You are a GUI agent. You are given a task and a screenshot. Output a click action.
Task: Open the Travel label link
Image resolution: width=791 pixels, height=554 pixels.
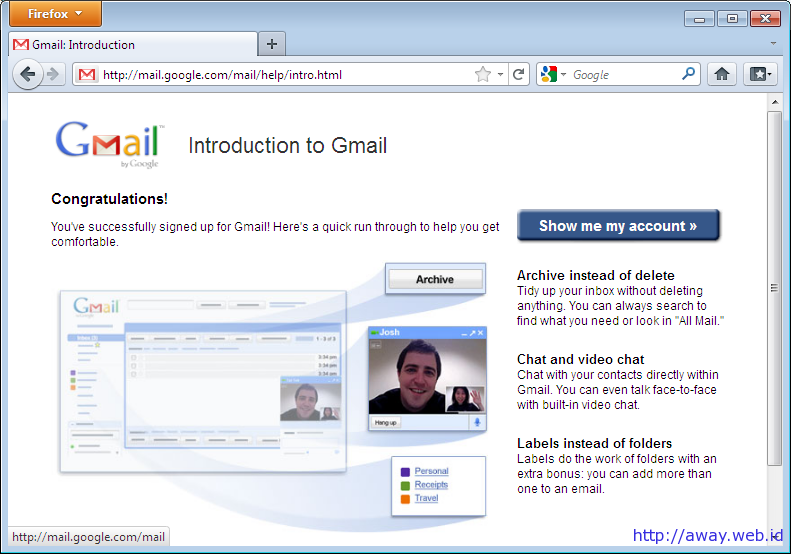coord(426,498)
